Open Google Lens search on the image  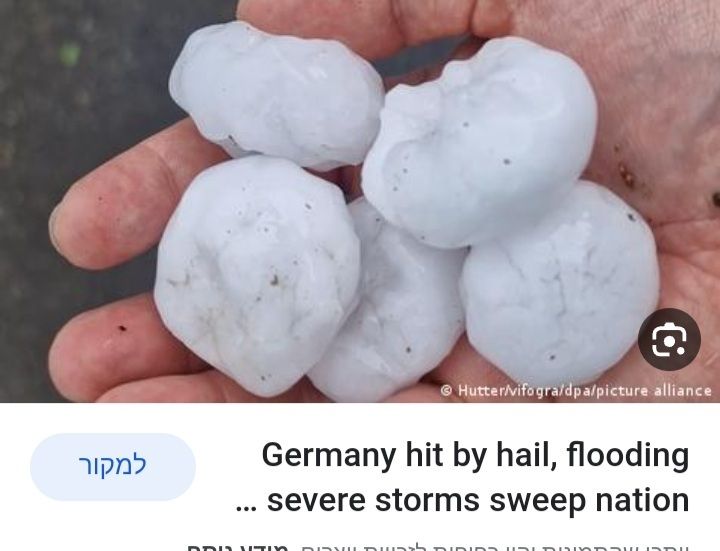pos(669,339)
